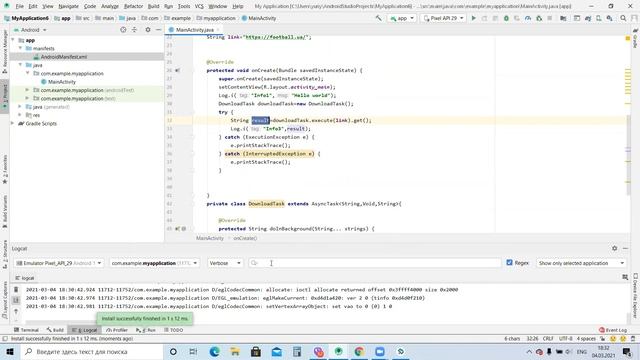Open the Build menu

point(153,6)
